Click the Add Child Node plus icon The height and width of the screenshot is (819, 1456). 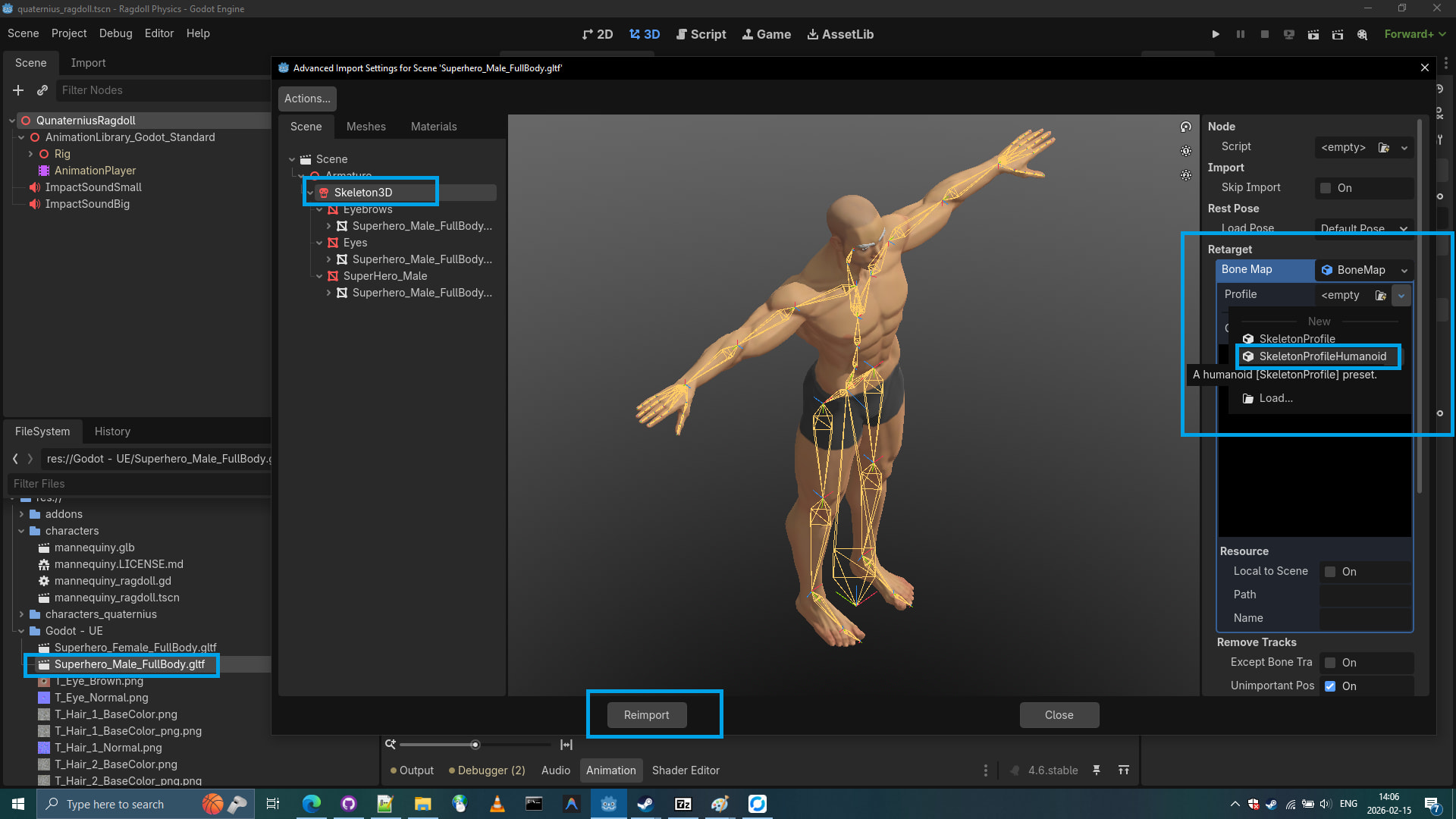(x=18, y=90)
